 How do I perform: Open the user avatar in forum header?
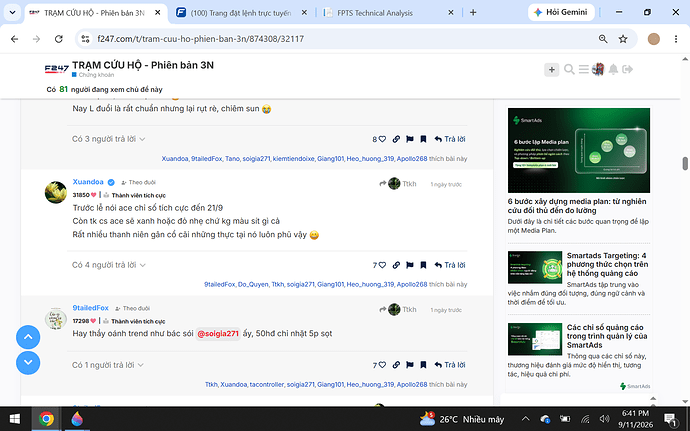coord(598,69)
